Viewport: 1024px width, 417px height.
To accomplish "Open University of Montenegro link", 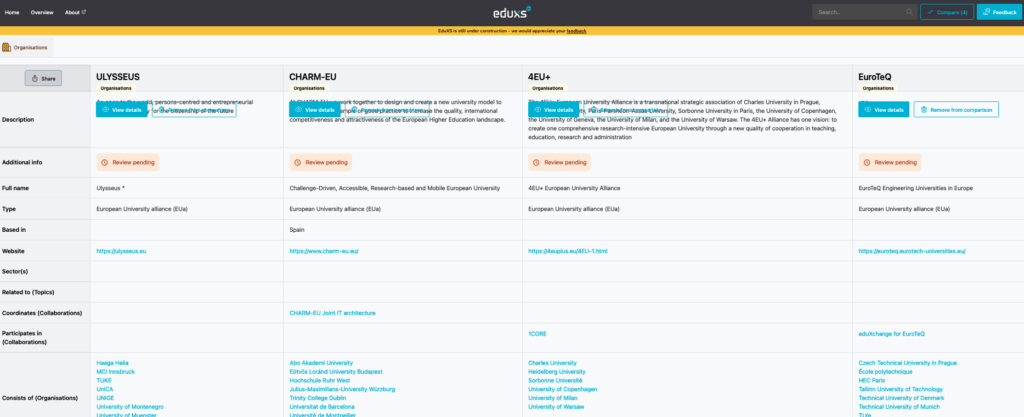I will 130,407.
